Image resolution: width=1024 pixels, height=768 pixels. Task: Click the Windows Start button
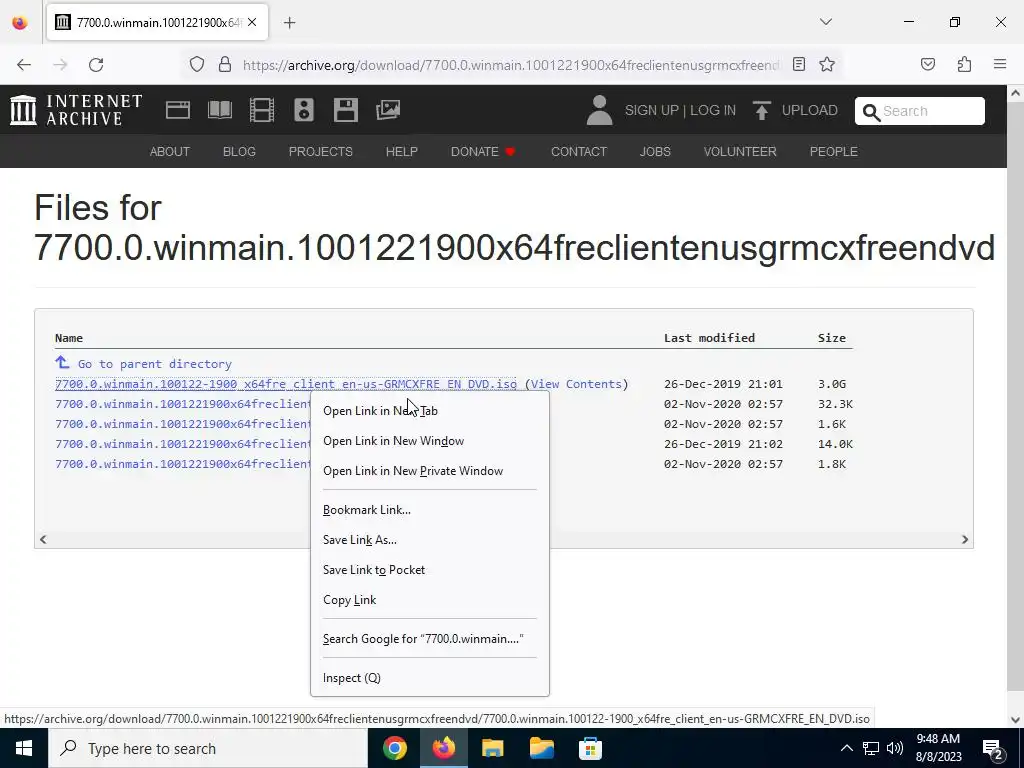(x=24, y=748)
